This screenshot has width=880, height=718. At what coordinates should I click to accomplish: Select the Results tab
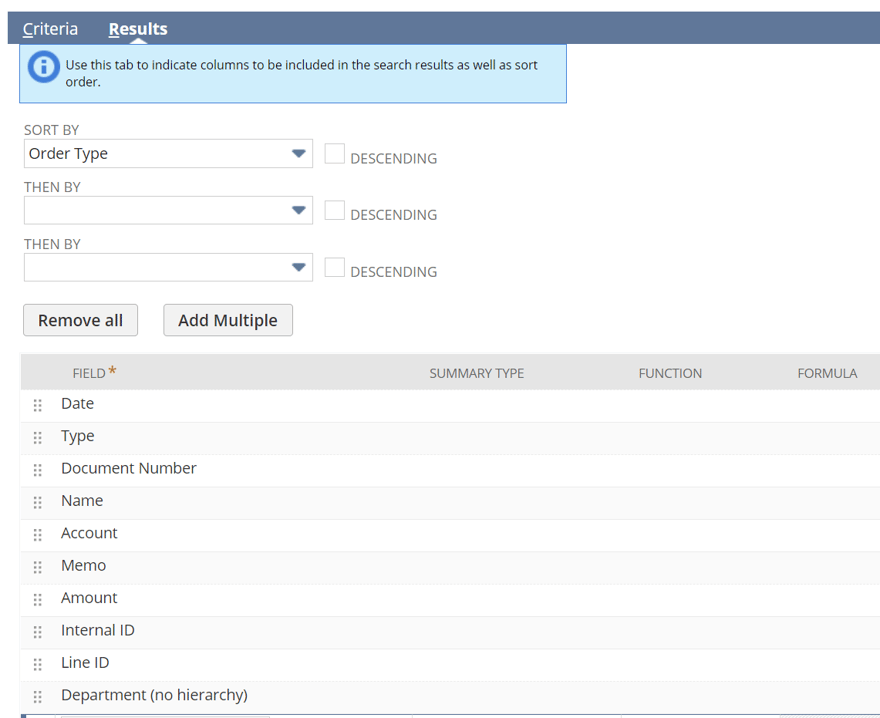pyautogui.click(x=137, y=29)
